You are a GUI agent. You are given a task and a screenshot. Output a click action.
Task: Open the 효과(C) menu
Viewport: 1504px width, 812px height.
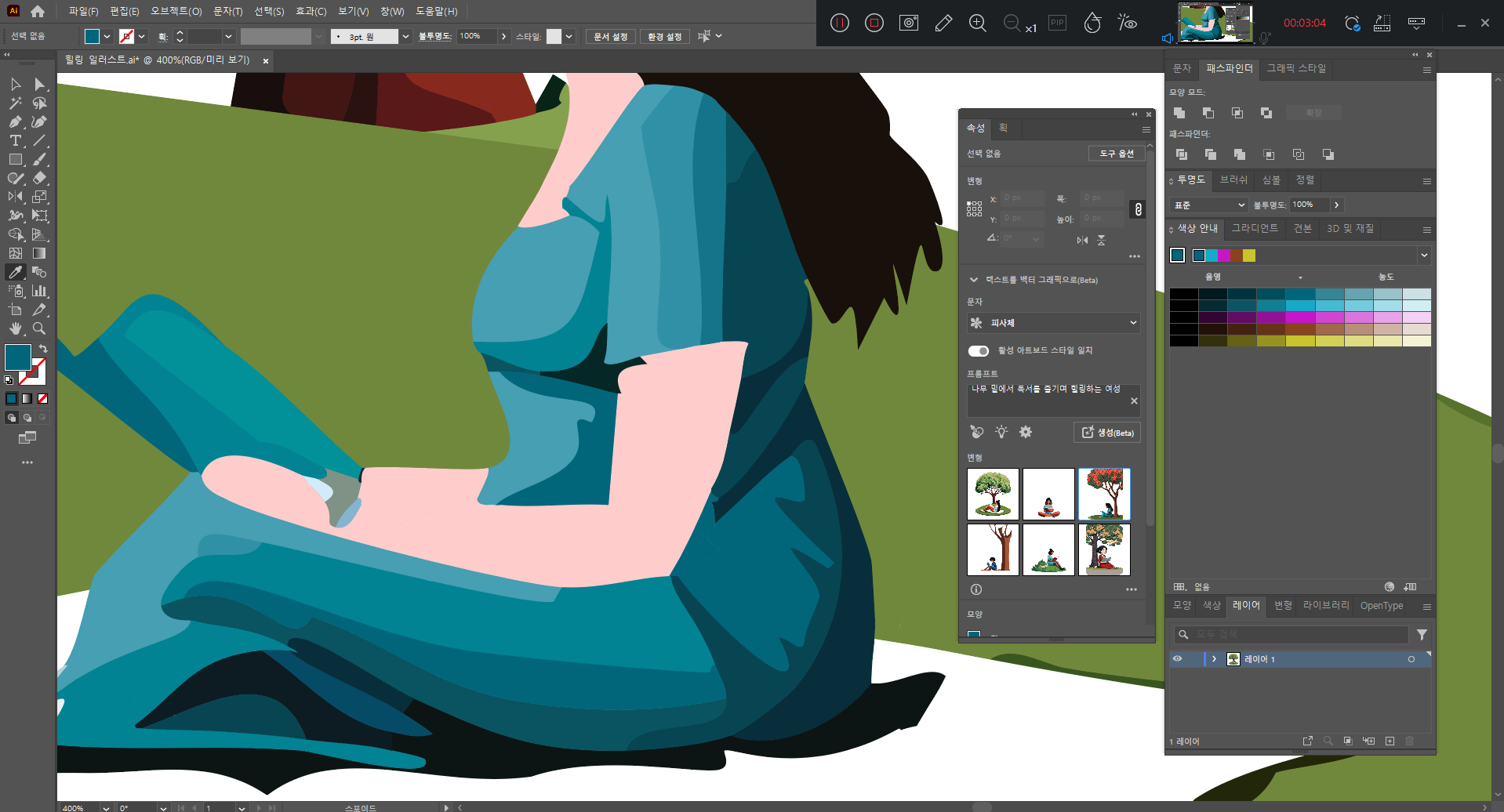pyautogui.click(x=311, y=11)
